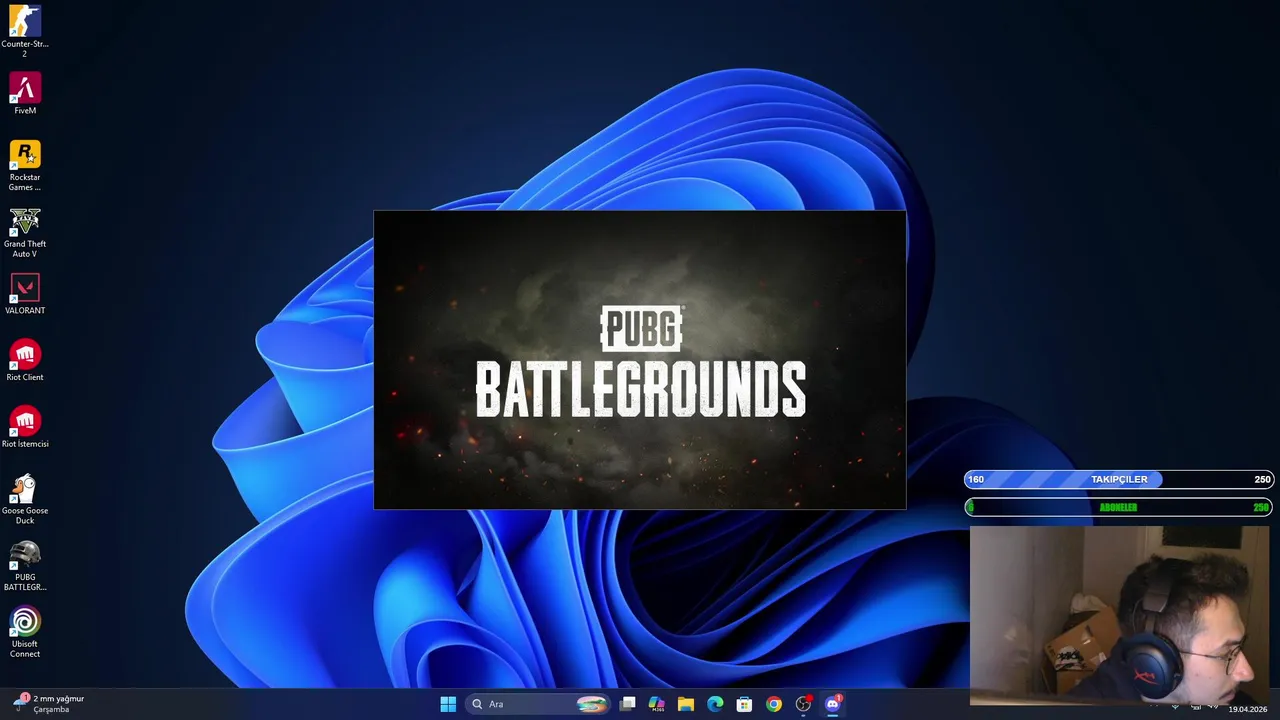Viewport: 1280px width, 720px height.
Task: Click the TAKİPÇİLER follower progress bar
Action: [1119, 479]
